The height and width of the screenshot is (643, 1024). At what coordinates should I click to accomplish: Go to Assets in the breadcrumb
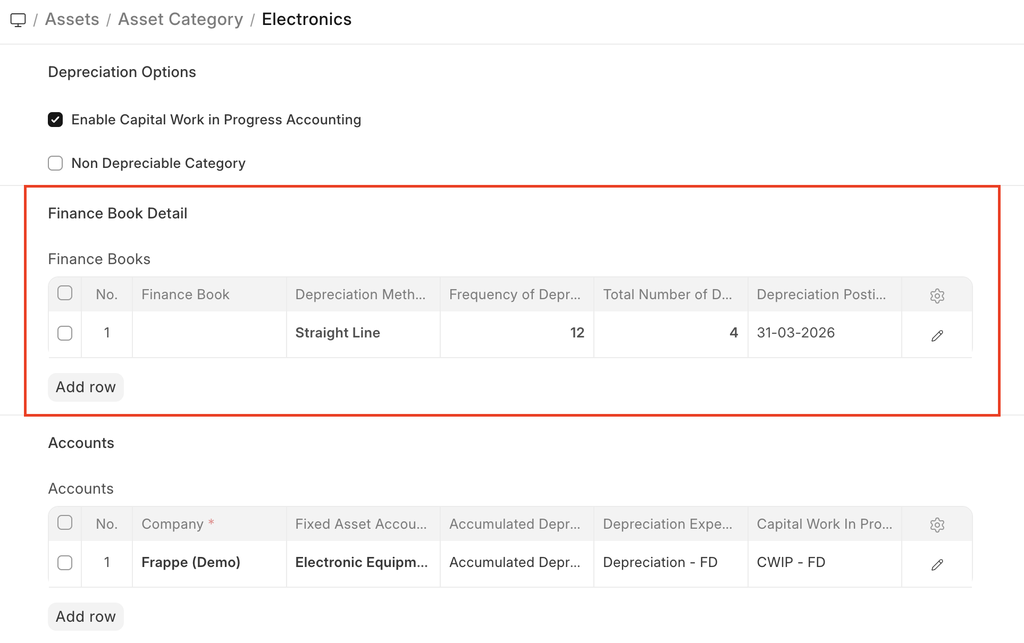(x=72, y=20)
